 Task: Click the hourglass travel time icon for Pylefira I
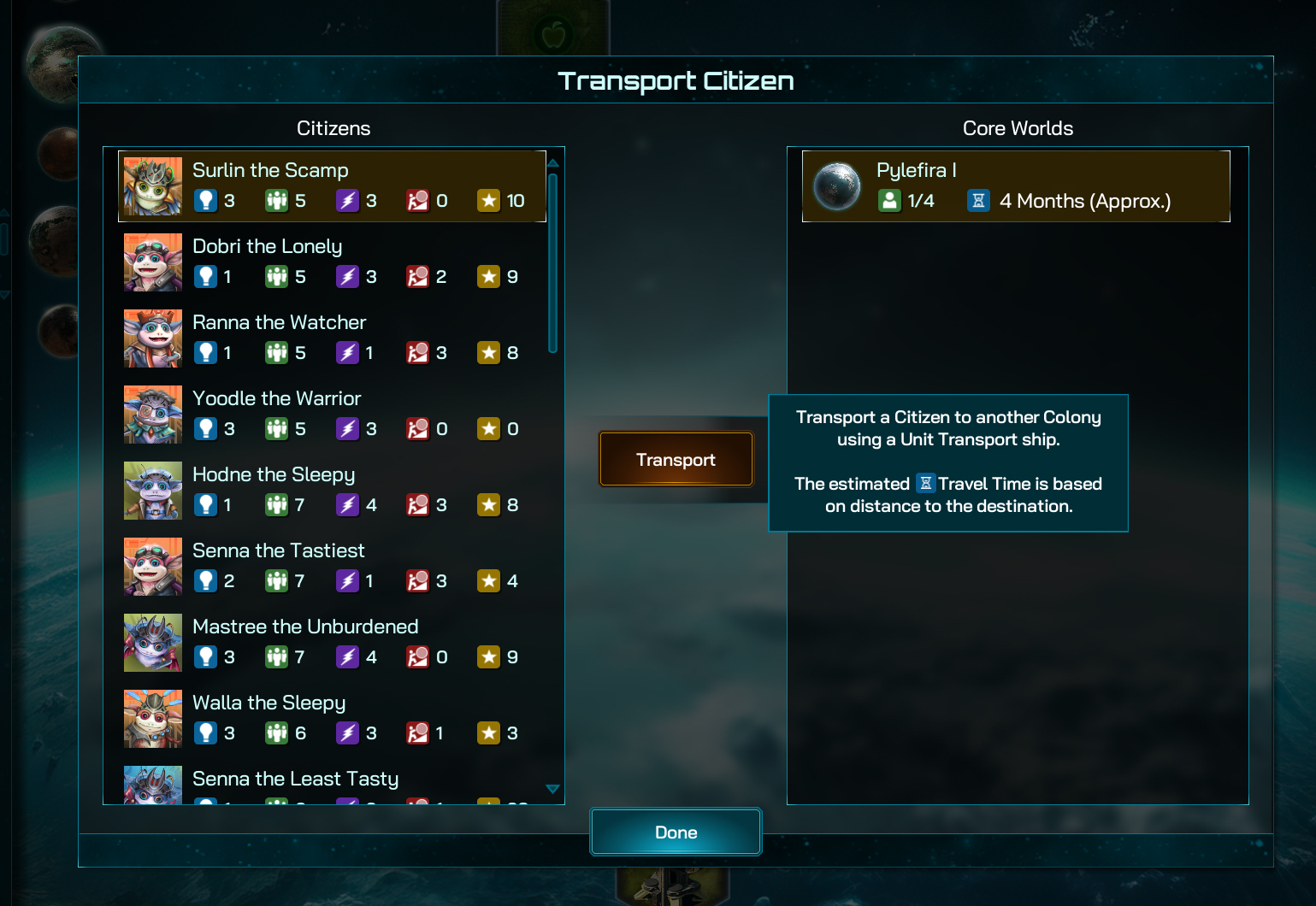coord(978,200)
